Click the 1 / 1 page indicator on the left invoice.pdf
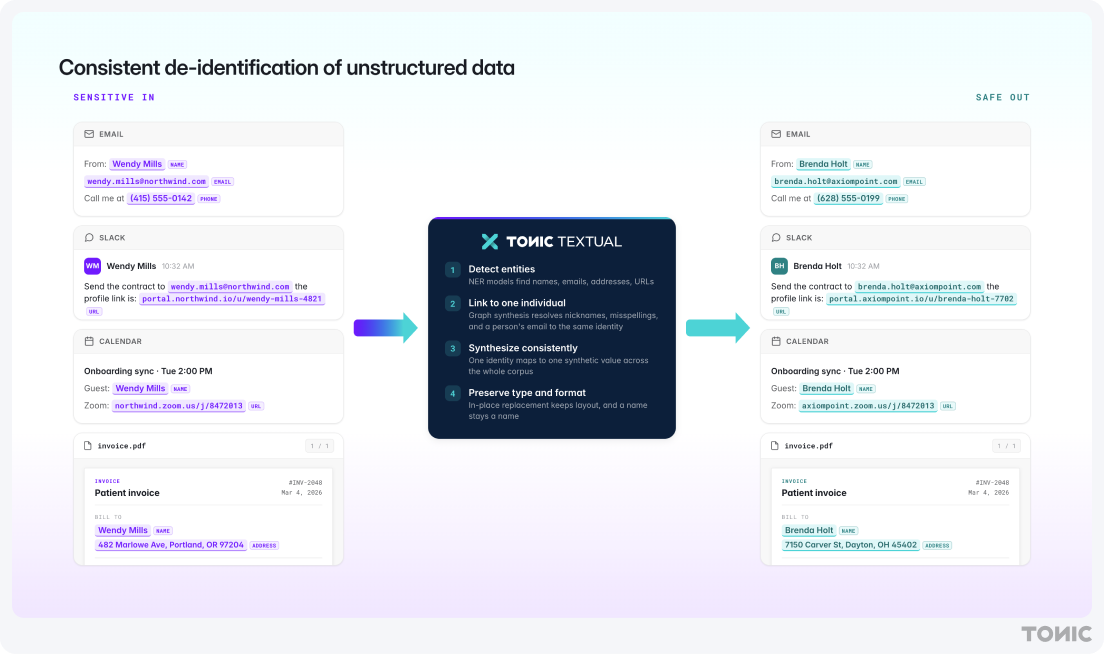This screenshot has width=1104, height=654. (320, 446)
